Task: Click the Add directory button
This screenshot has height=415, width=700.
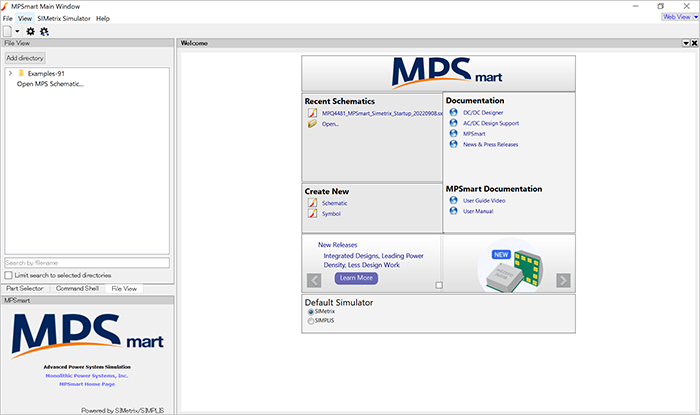Action: tap(25, 58)
